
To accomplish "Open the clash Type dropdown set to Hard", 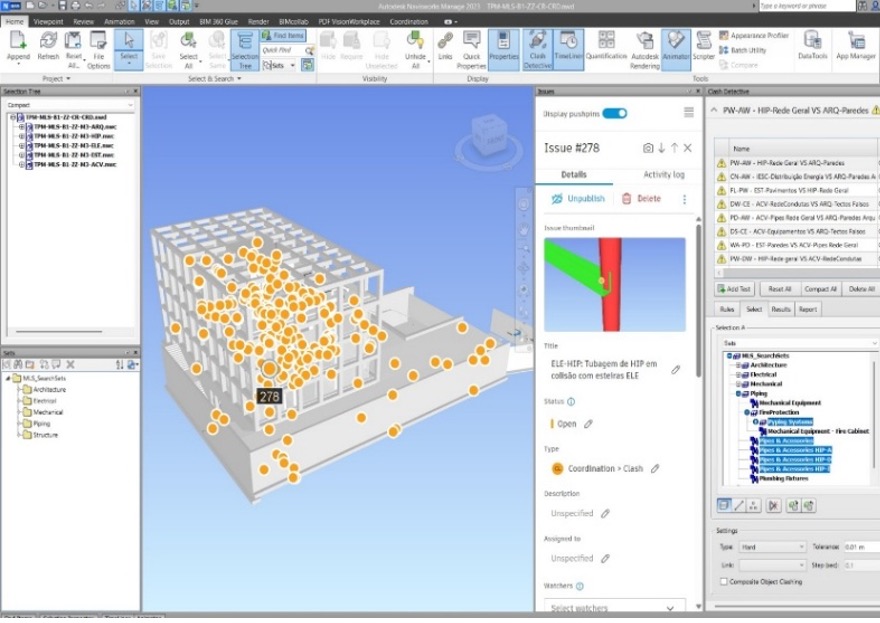I will (771, 547).
